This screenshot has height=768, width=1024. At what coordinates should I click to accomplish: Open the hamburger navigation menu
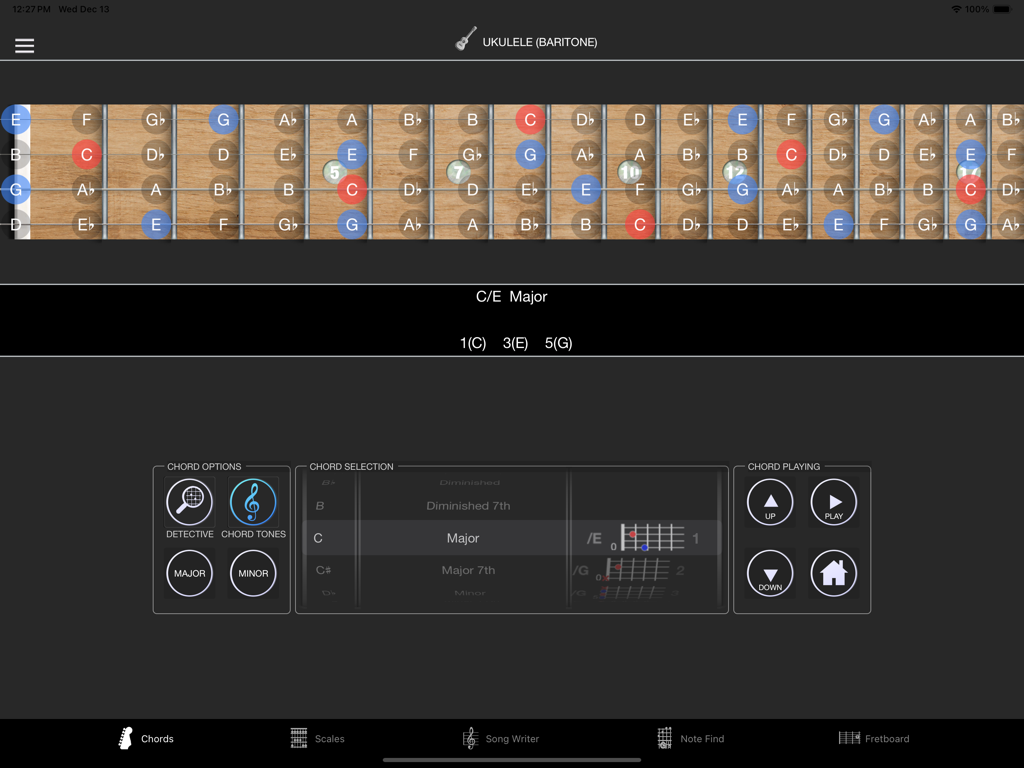tap(24, 45)
